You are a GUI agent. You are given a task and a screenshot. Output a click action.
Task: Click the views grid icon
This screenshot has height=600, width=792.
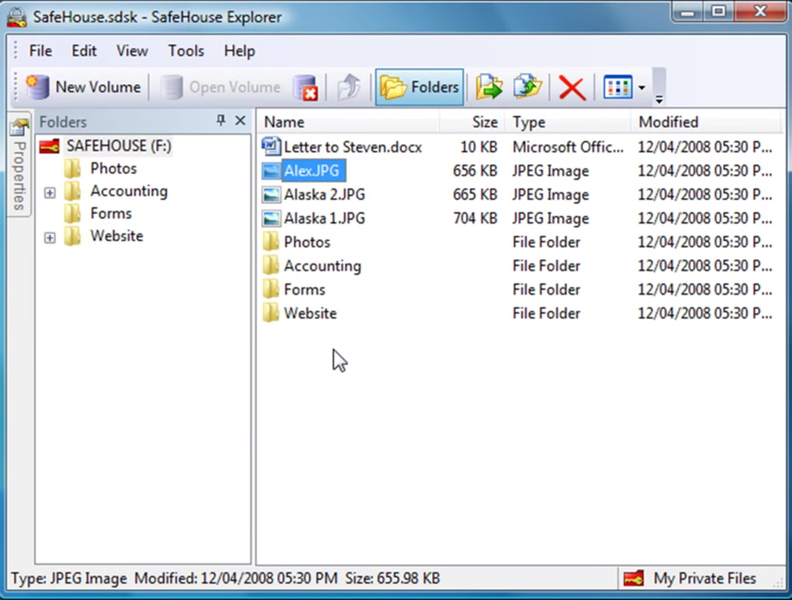point(617,88)
